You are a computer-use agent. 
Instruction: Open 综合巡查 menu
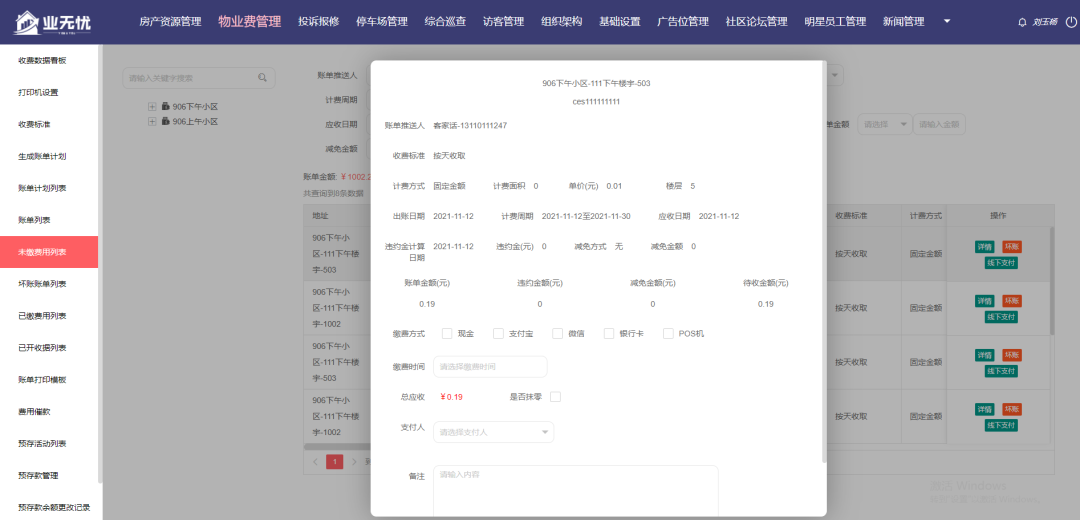tap(446, 22)
